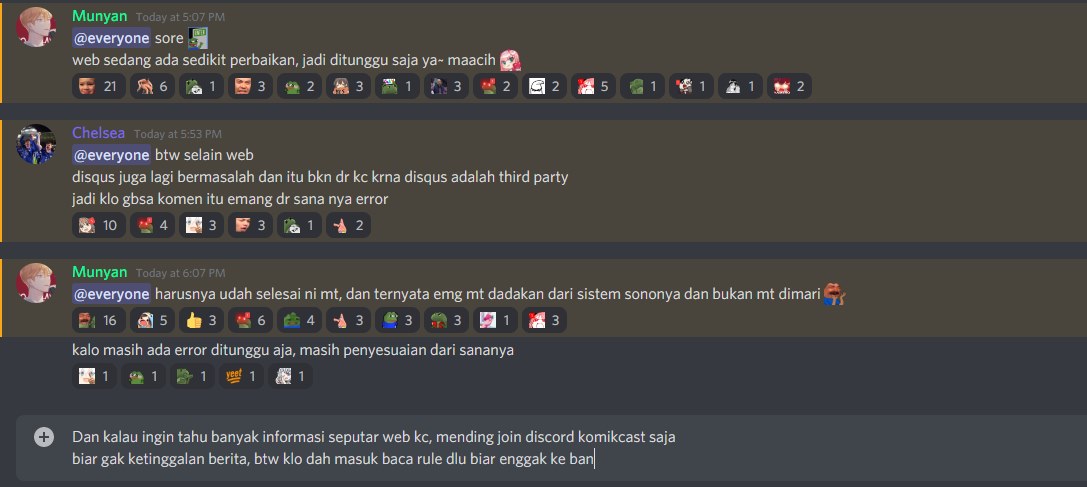Click Munyan username on the 6:07 PM message
Screen dimensions: 1087x487
(100, 272)
